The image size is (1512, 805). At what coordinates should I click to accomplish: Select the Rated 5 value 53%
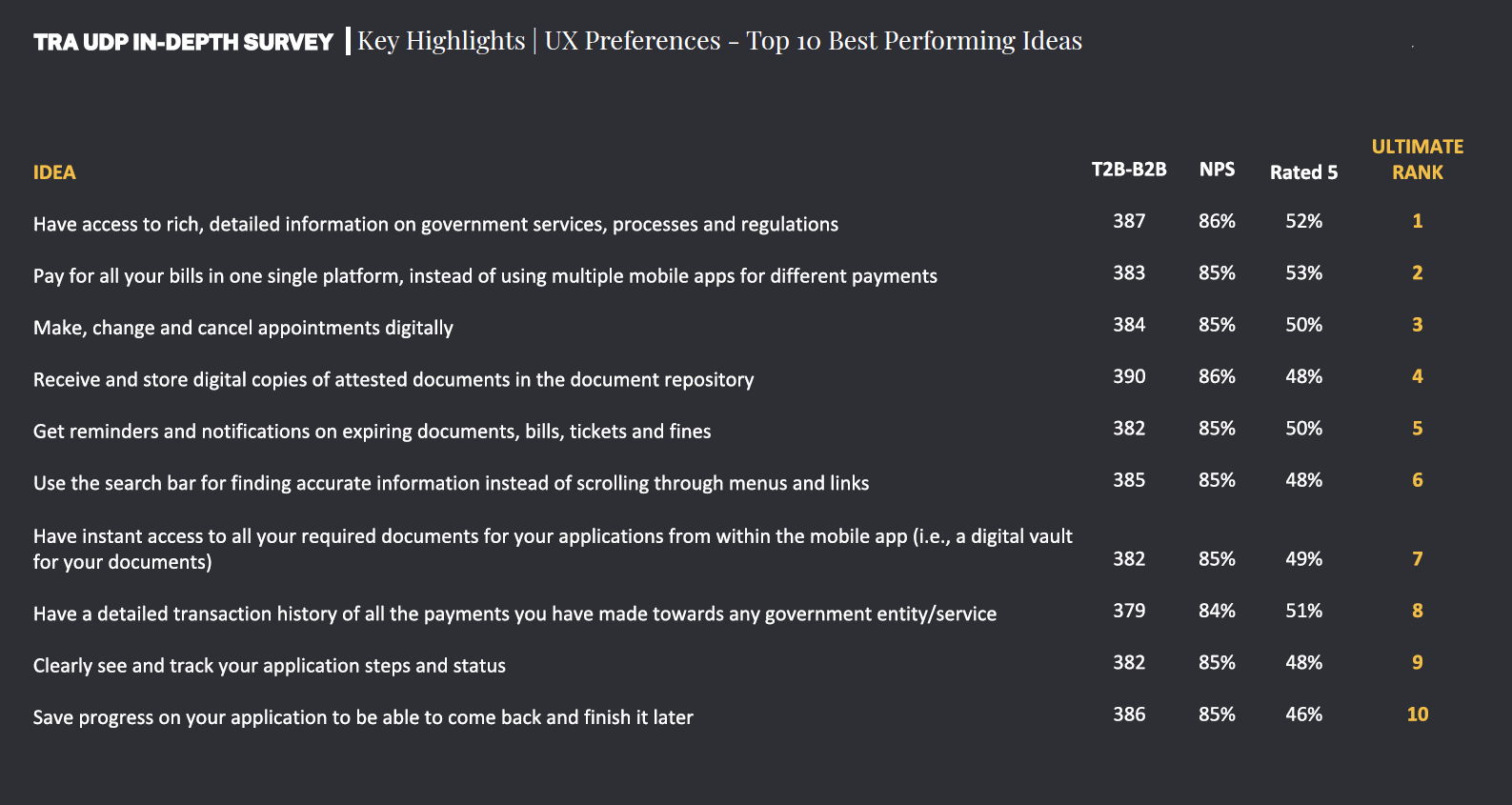pos(1303,273)
